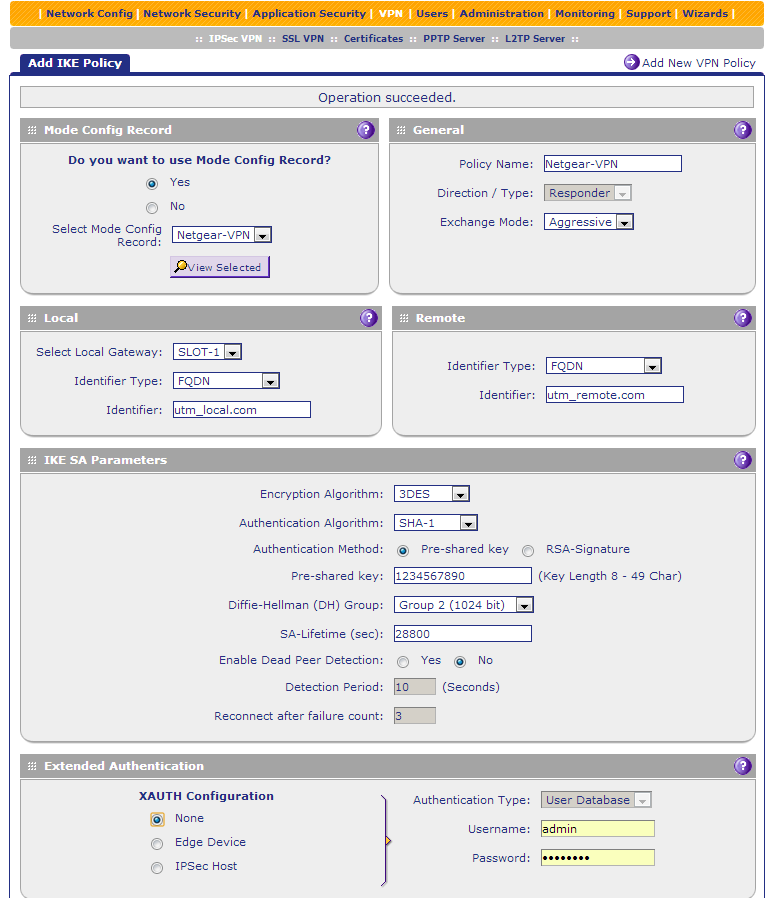Image resolution: width=766 pixels, height=898 pixels.
Task: Go to the PPTP Server submenu
Action: [454, 38]
